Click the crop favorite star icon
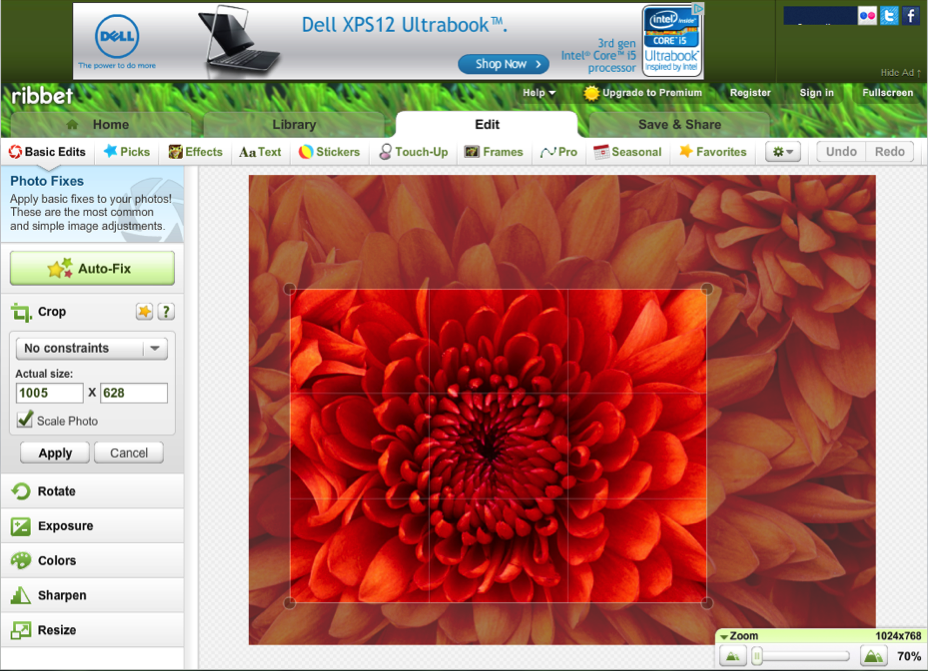The width and height of the screenshot is (928, 671). pyautogui.click(x=145, y=312)
